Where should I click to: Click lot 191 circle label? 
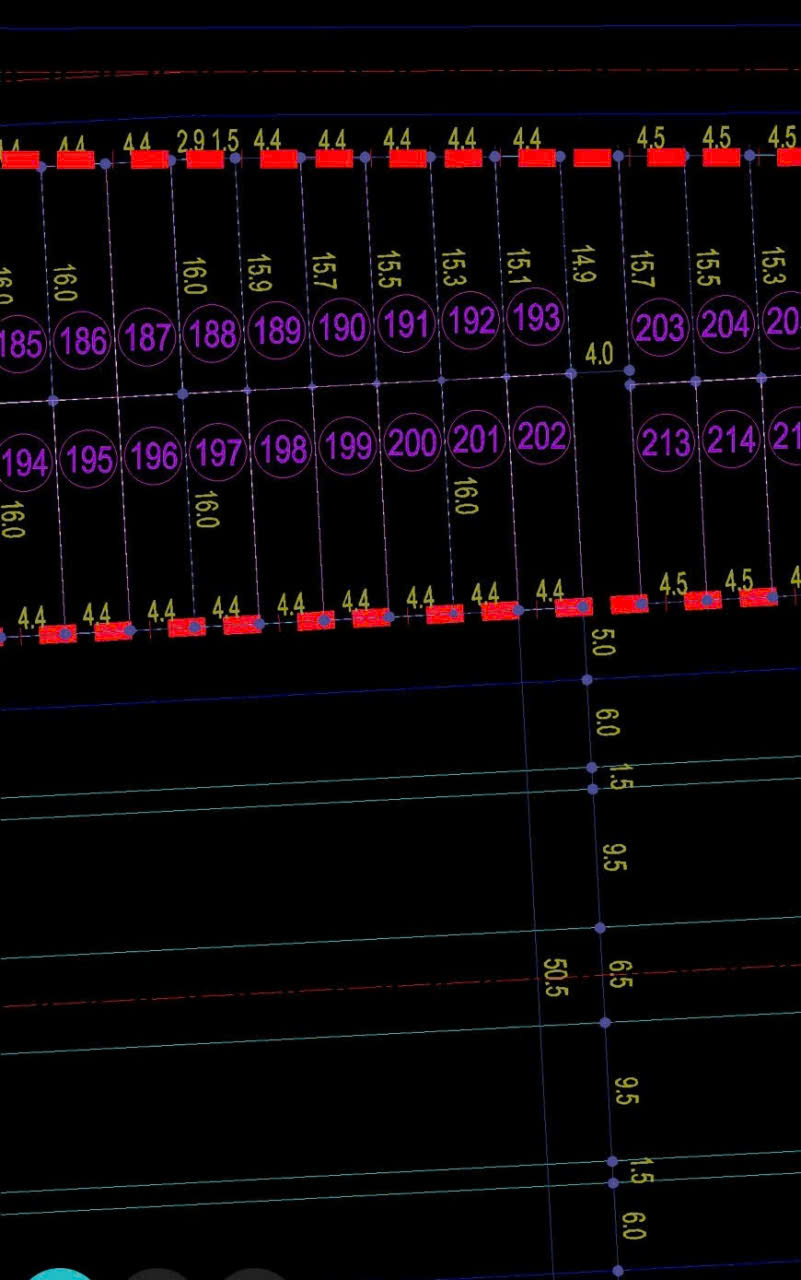pyautogui.click(x=405, y=325)
